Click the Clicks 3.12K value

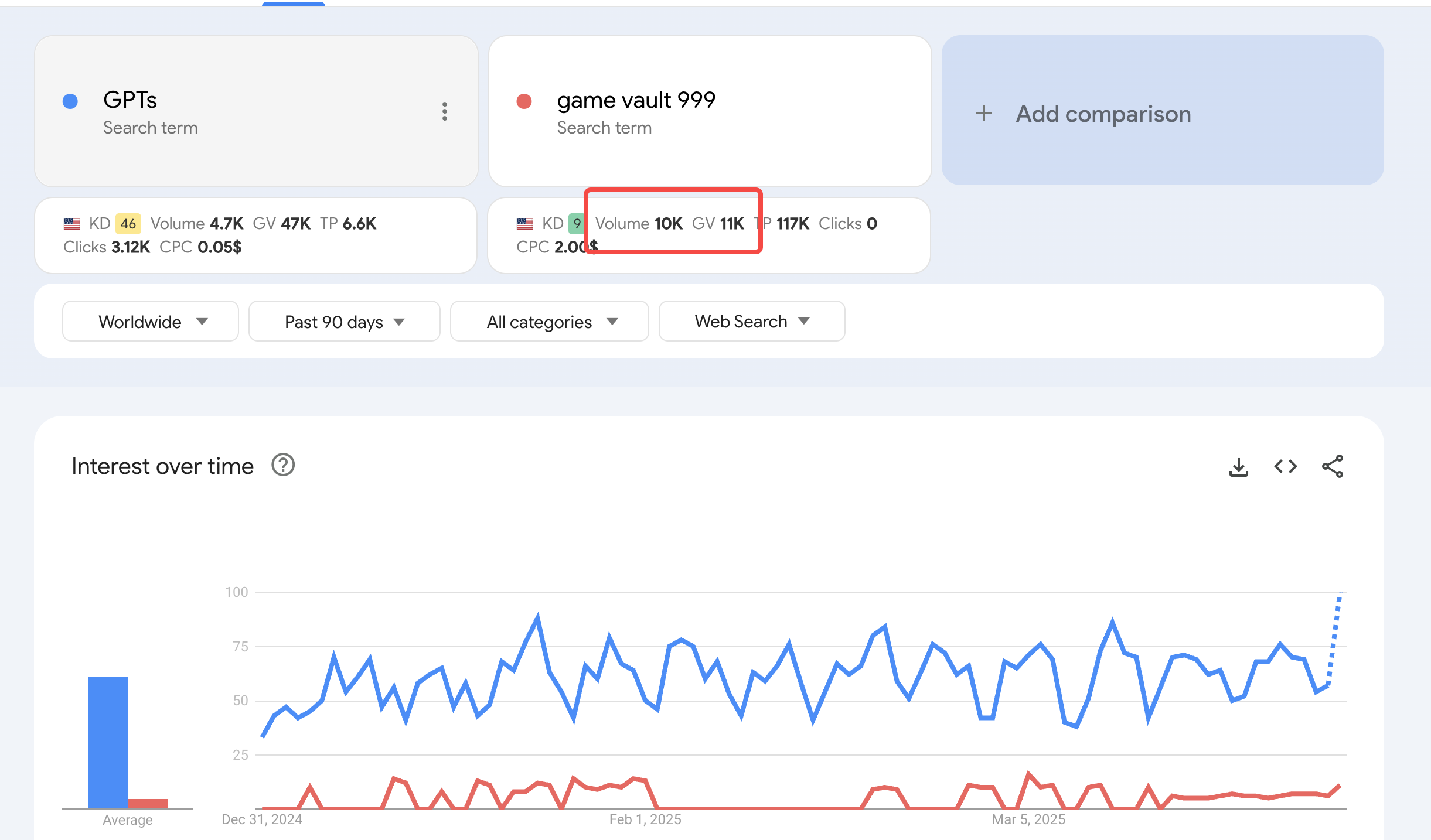click(131, 247)
